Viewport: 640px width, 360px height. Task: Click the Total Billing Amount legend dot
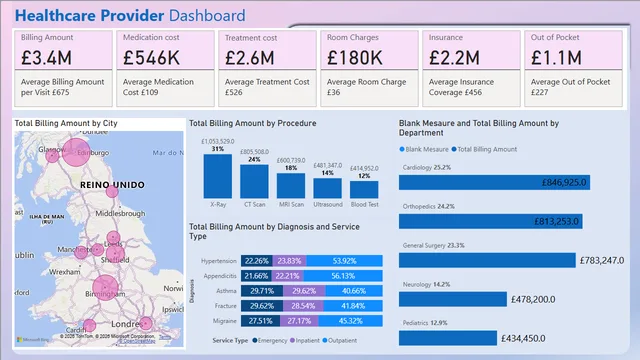(454, 149)
